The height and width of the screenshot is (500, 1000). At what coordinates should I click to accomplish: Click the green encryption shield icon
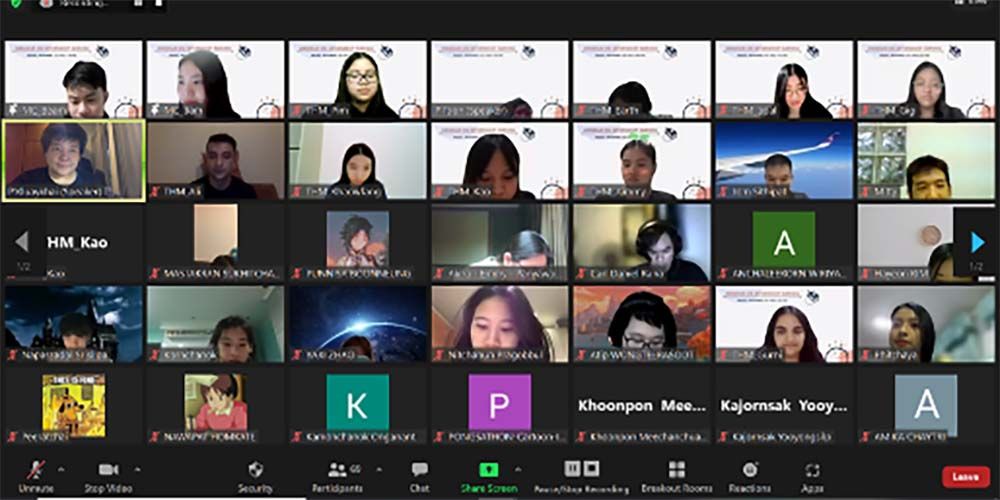[x=15, y=4]
